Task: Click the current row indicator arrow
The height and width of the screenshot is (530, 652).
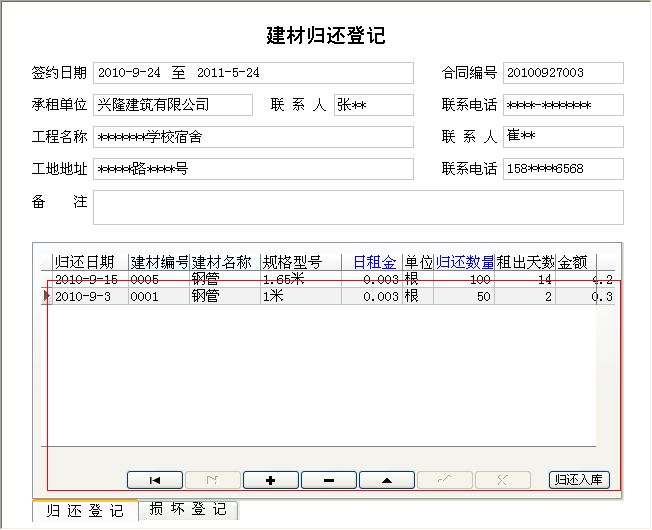Action: (x=46, y=297)
